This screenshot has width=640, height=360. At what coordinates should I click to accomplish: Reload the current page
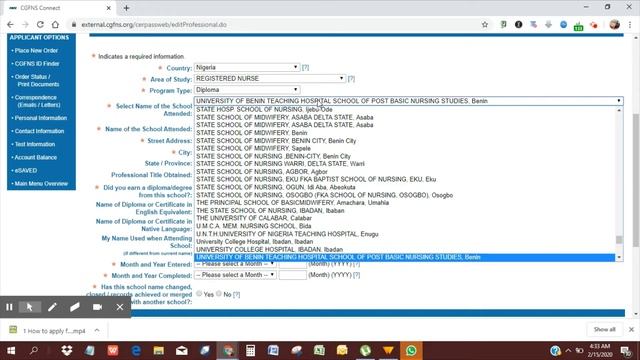pos(40,24)
